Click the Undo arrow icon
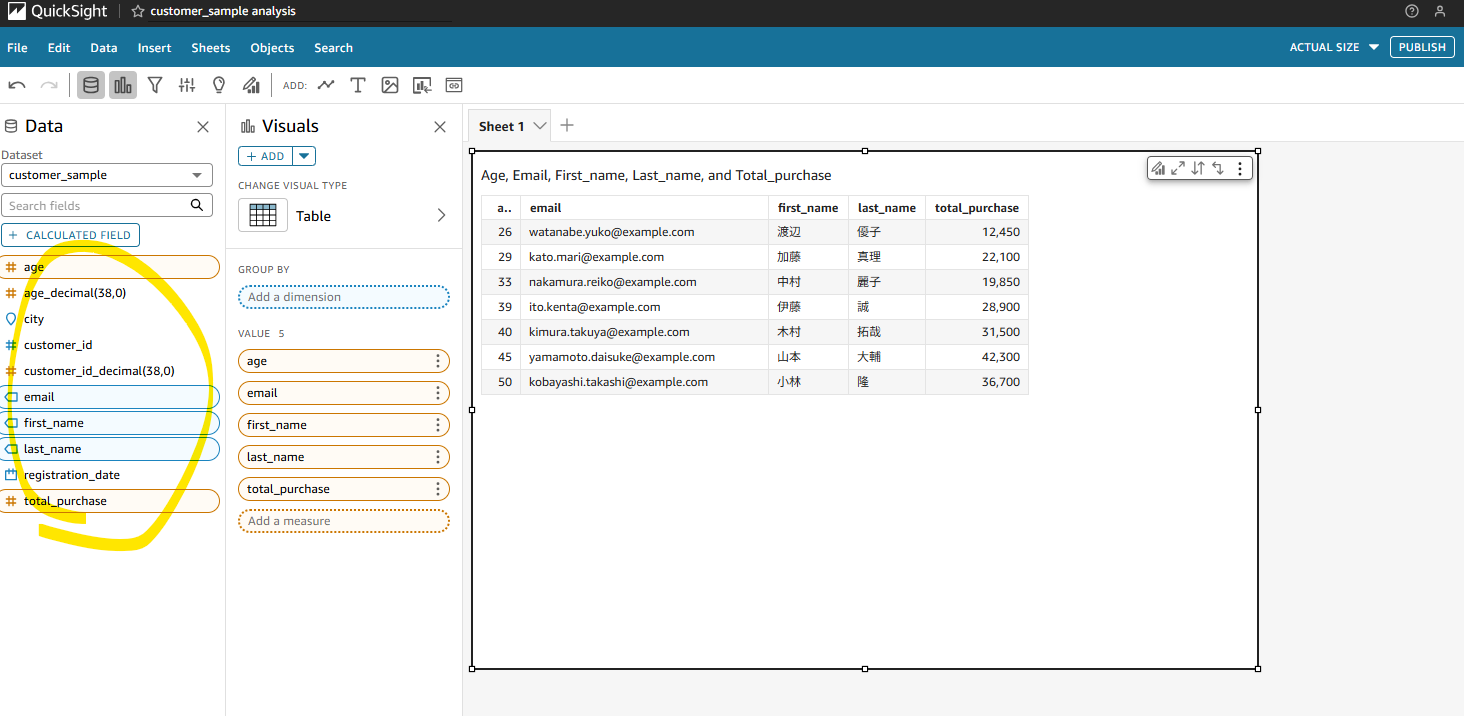 (x=17, y=85)
